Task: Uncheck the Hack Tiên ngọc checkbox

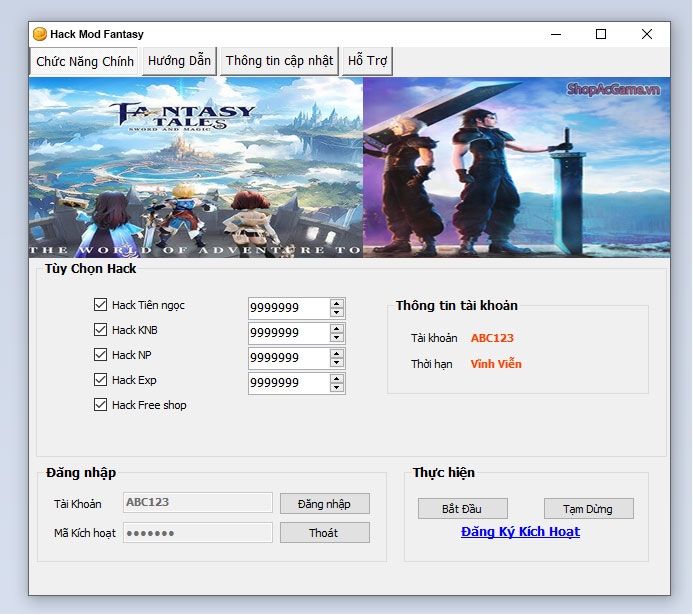Action: pos(100,304)
